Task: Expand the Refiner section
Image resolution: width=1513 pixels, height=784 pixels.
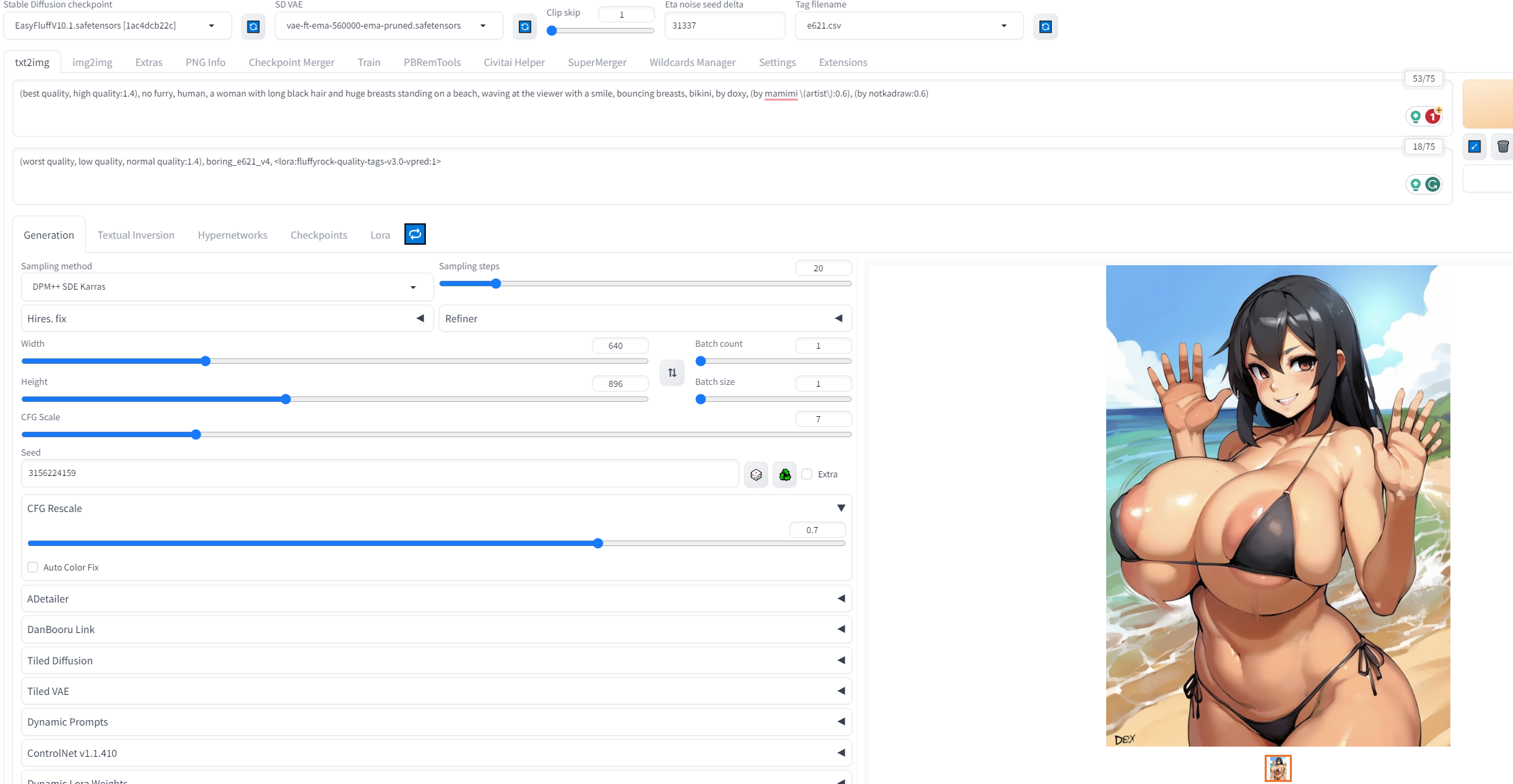Action: click(645, 318)
